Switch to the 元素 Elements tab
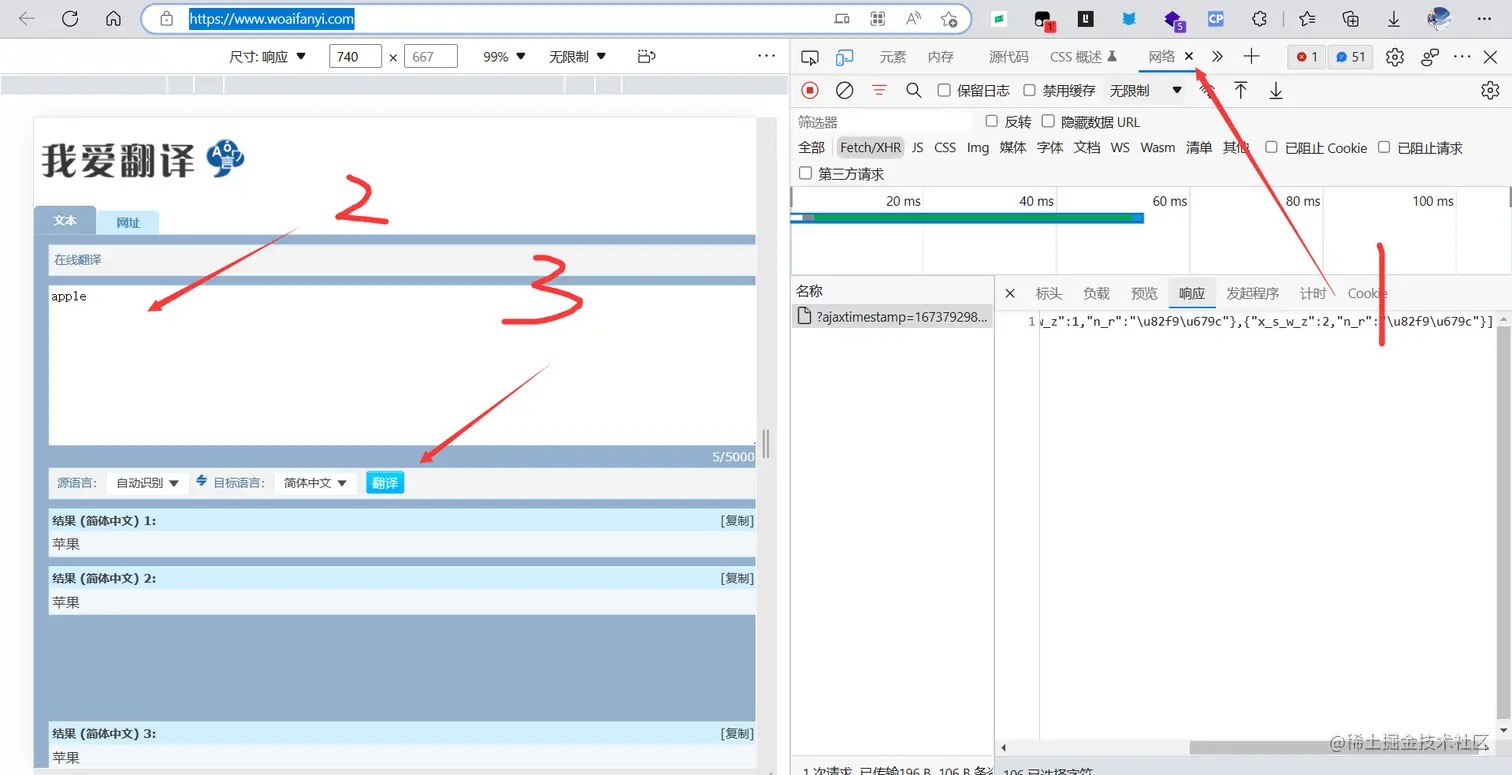The image size is (1512, 775). coord(893,57)
